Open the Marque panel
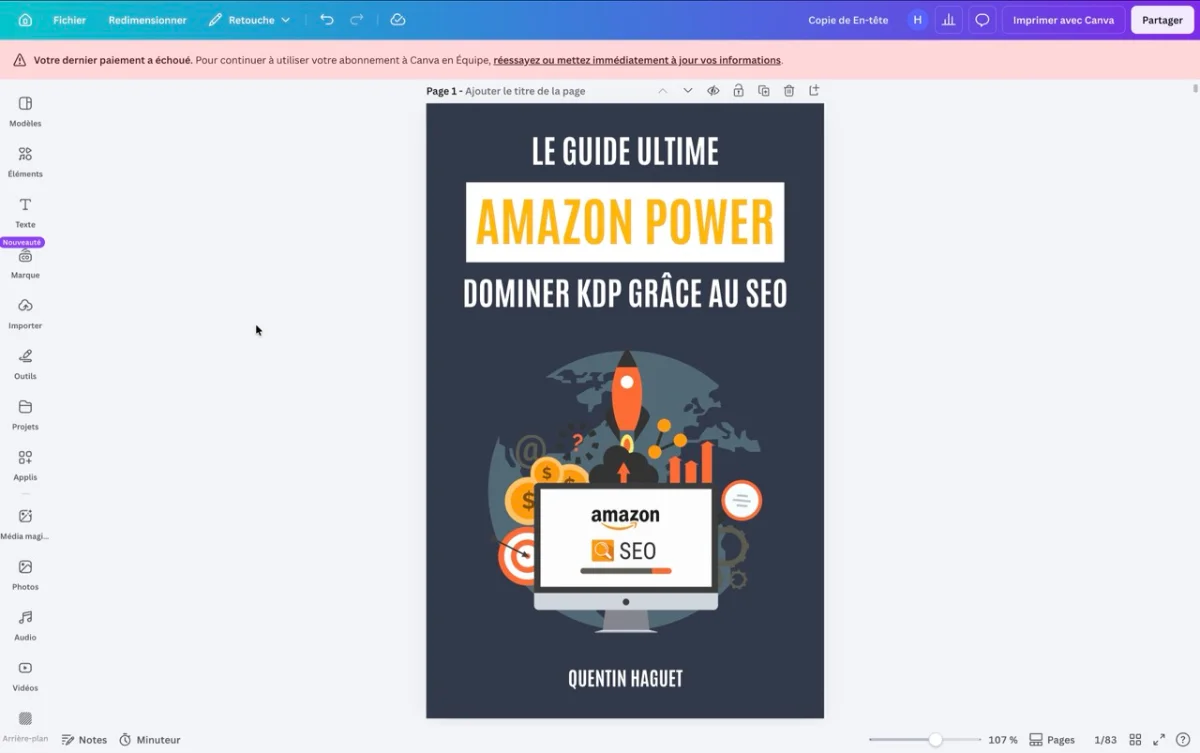This screenshot has height=753, width=1200. tap(25, 264)
